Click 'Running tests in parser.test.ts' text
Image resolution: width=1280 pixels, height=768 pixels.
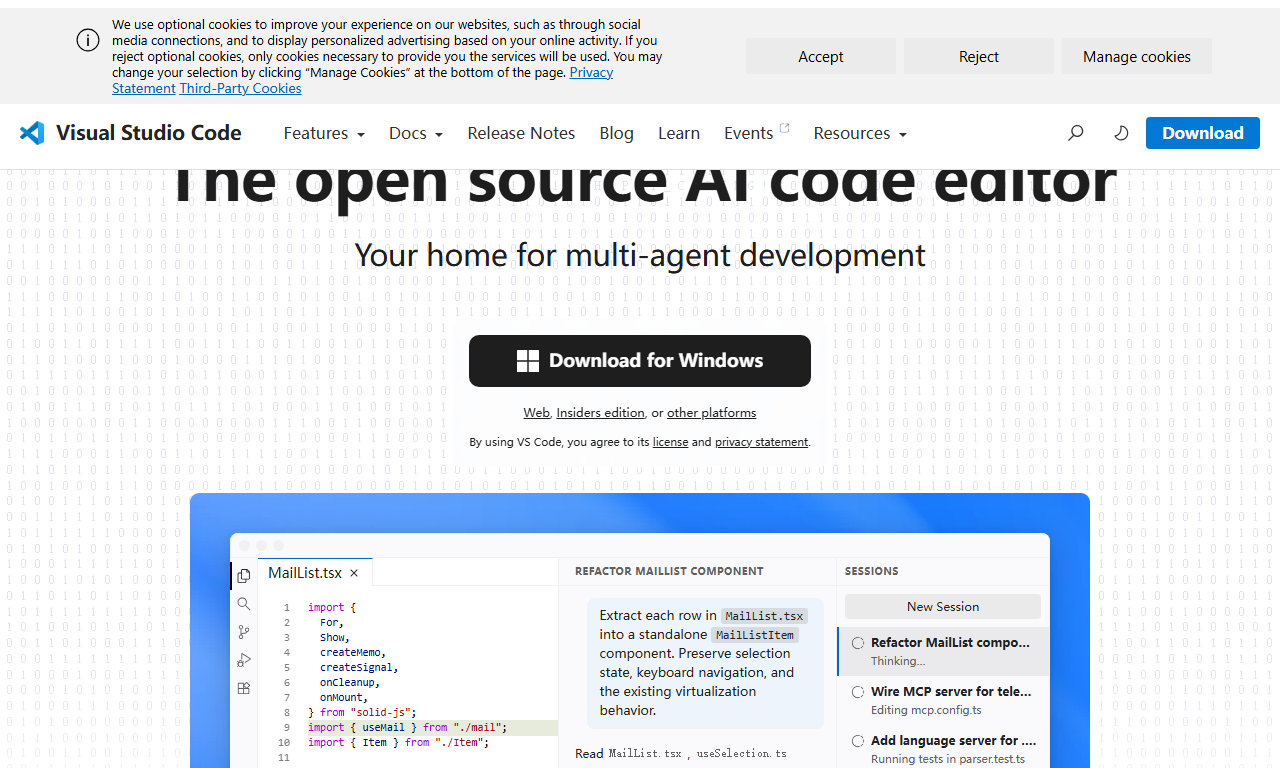pos(948,759)
